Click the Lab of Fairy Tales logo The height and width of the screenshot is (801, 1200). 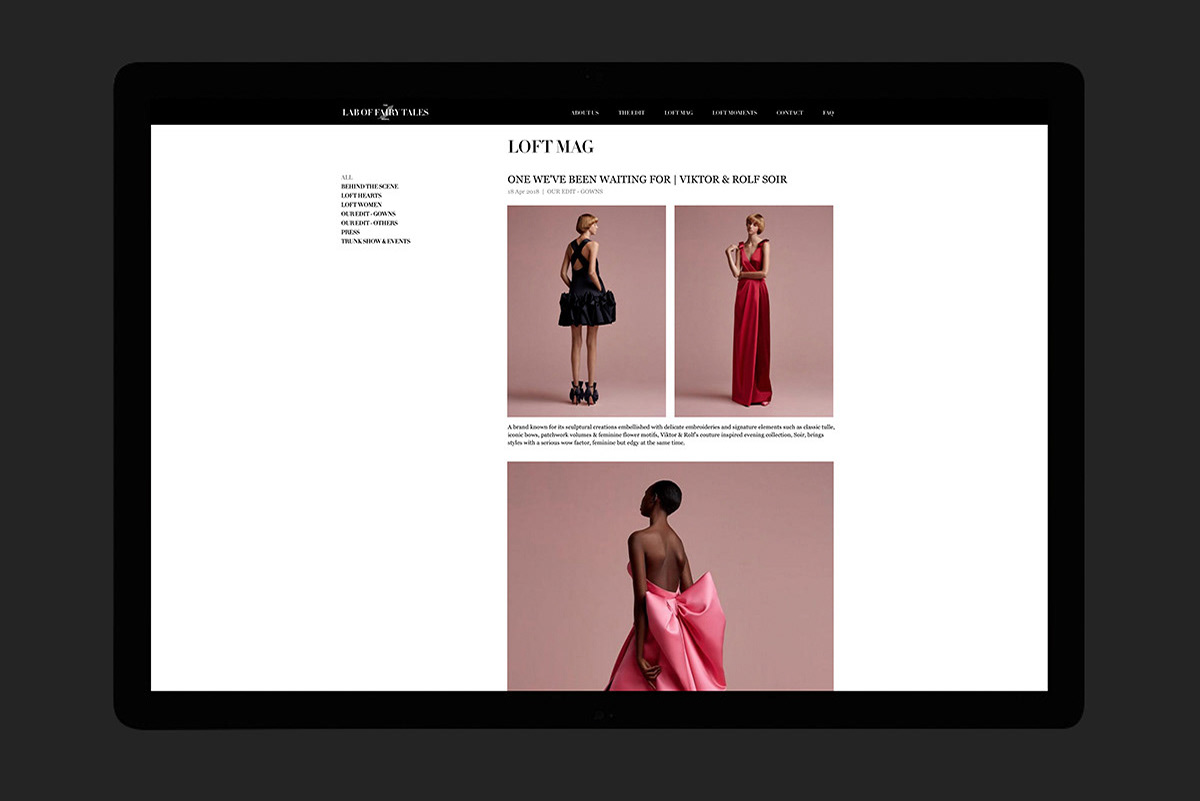click(x=385, y=112)
